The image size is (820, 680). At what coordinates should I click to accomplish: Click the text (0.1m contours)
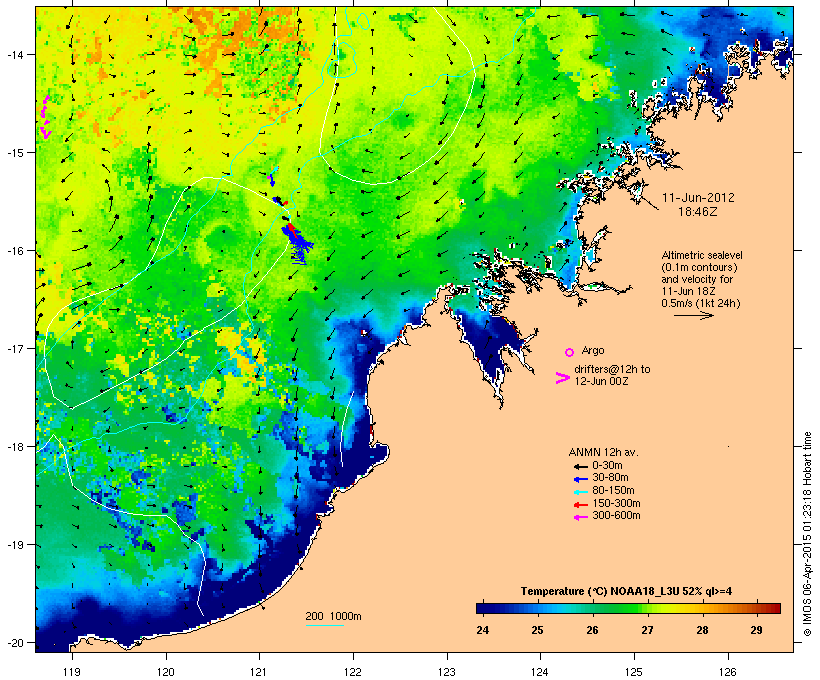click(699, 267)
